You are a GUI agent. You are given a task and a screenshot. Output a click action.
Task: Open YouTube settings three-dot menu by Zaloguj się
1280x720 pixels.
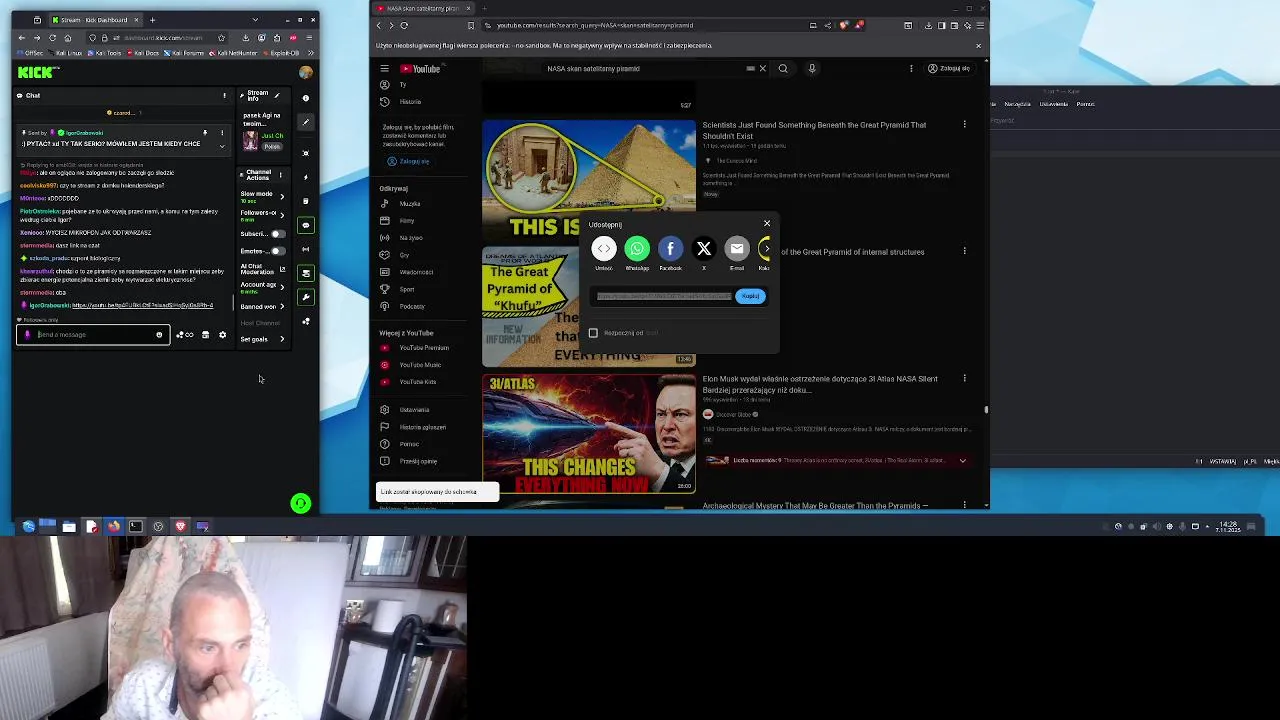pyautogui.click(x=911, y=69)
